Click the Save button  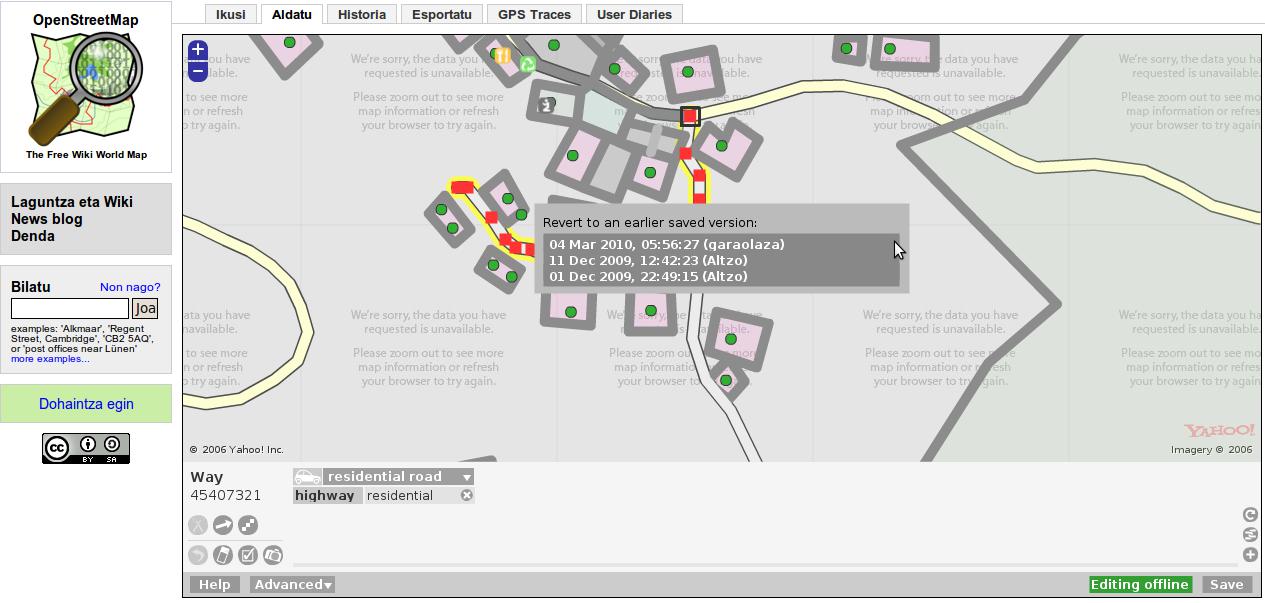coord(1226,585)
